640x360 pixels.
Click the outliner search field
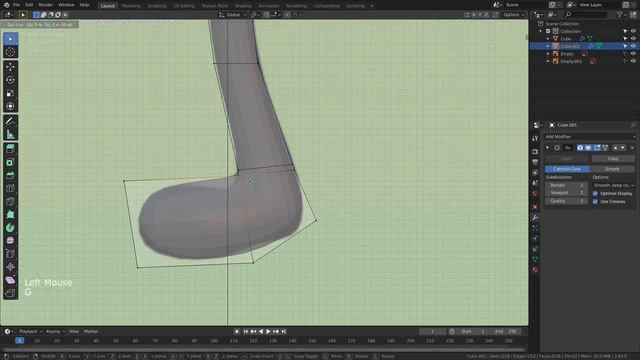586,15
